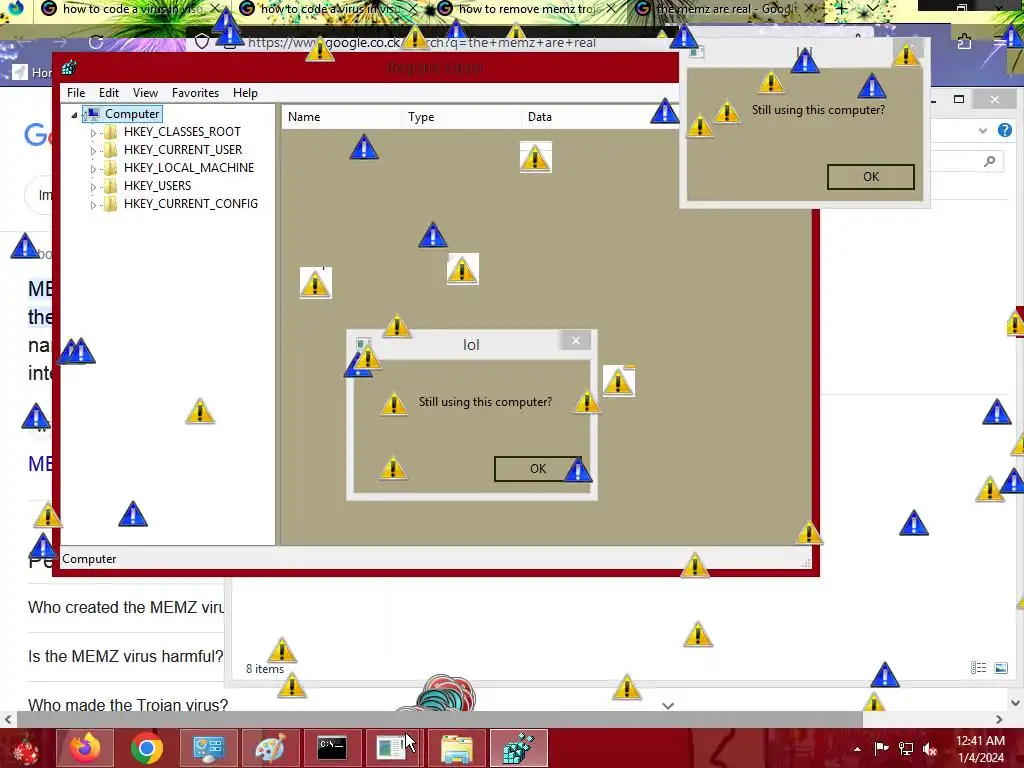This screenshot has height=768, width=1024.
Task: Click the Data column header
Action: [600, 117]
